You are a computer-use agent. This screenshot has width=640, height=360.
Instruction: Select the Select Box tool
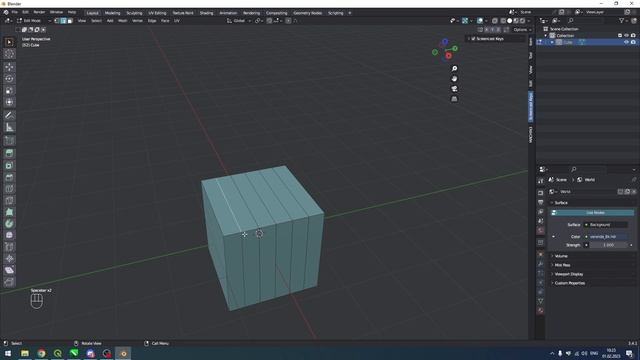pyautogui.click(x=9, y=42)
